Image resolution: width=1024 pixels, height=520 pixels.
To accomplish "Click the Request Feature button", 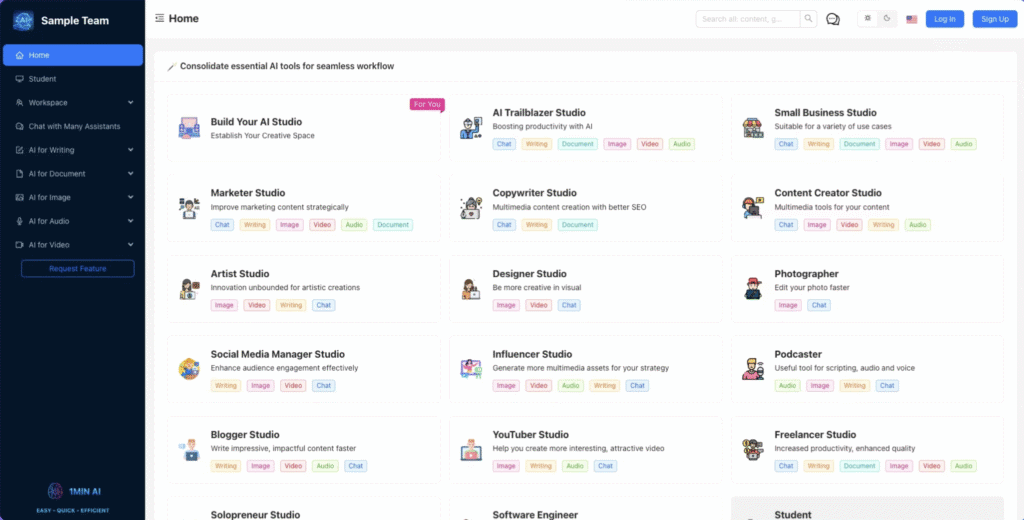I will (x=77, y=269).
